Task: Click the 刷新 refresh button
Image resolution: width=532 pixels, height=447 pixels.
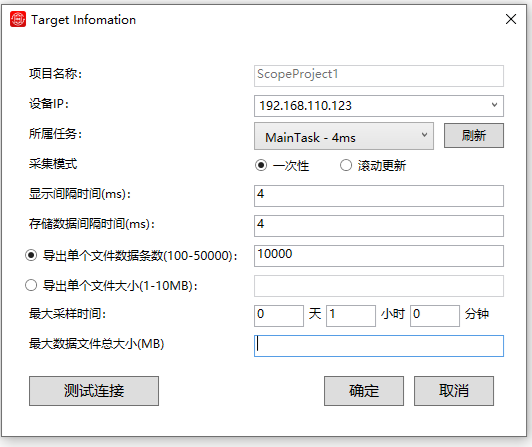Action: pos(474,135)
